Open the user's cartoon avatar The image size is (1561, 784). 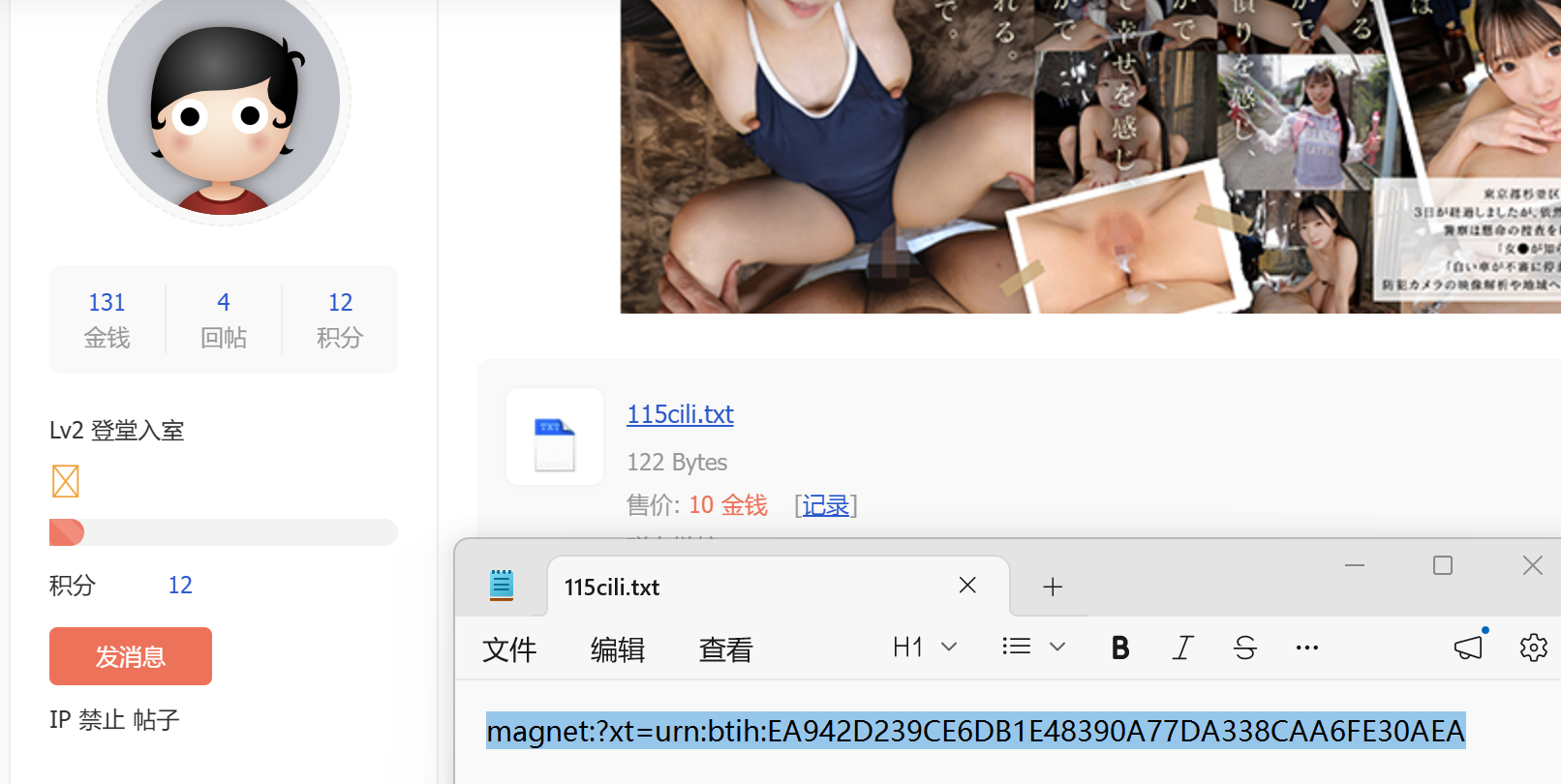pos(224,100)
